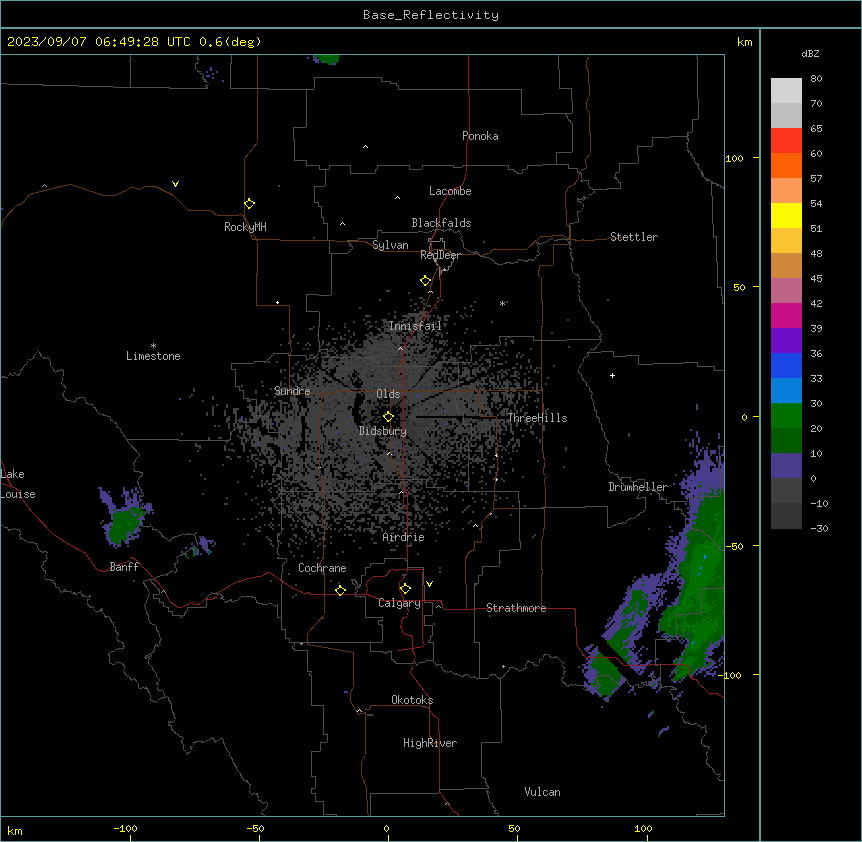
Task: Click the Cochrane label
Action: pyautogui.click(x=322, y=568)
